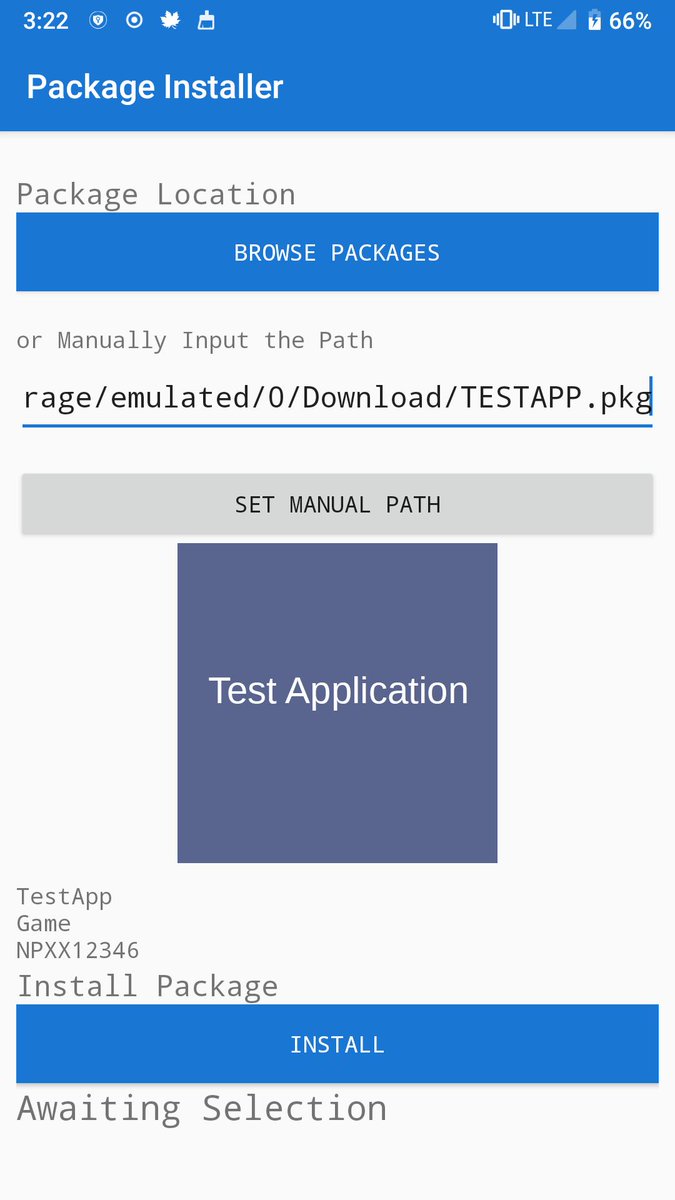Tap the shield icon in status bar
Viewport: 675px width, 1200px height.
coord(98,20)
